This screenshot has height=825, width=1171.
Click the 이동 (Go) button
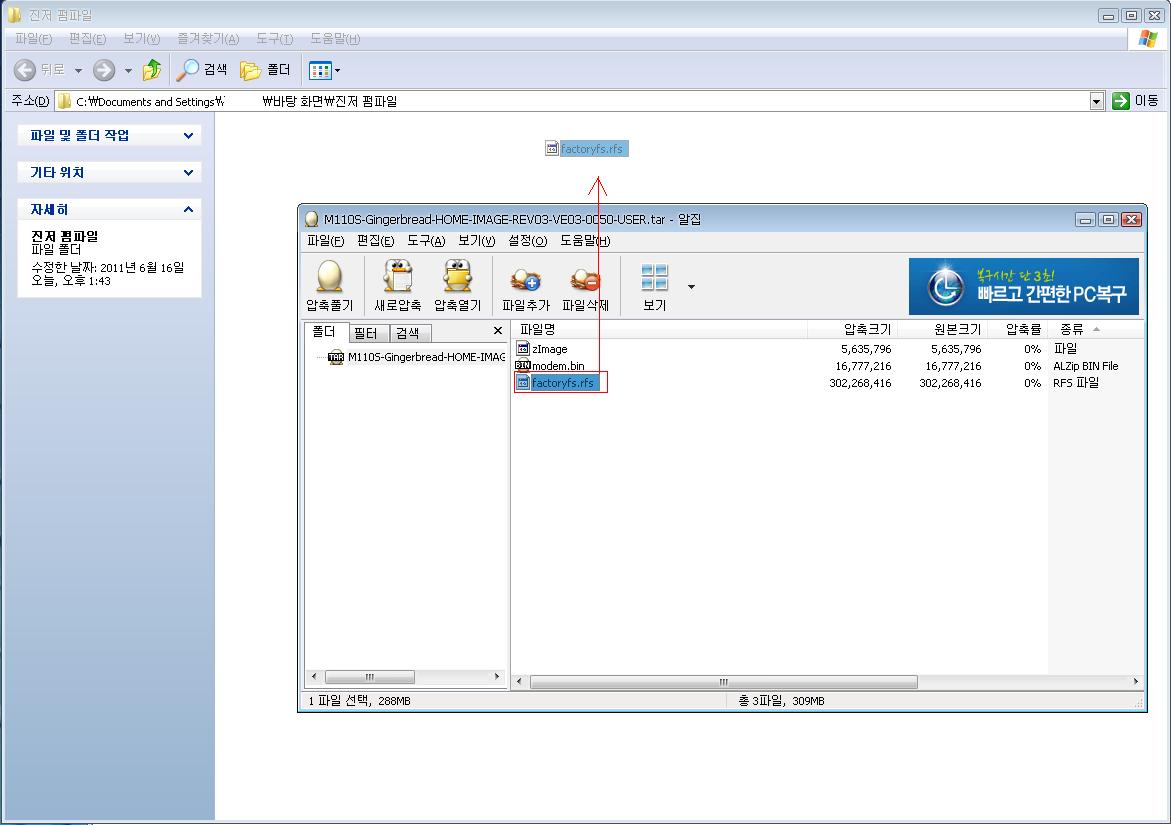[x=1136, y=101]
